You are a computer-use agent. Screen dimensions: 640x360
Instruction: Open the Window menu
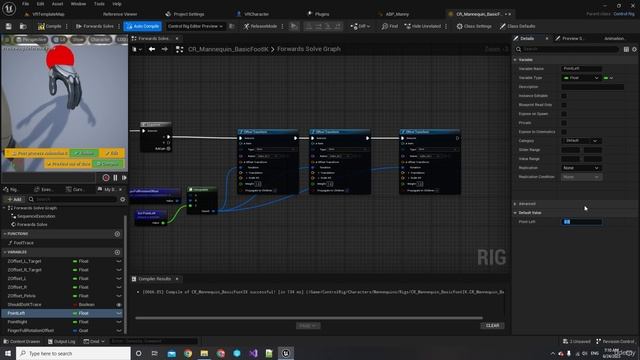tap(78, 4)
